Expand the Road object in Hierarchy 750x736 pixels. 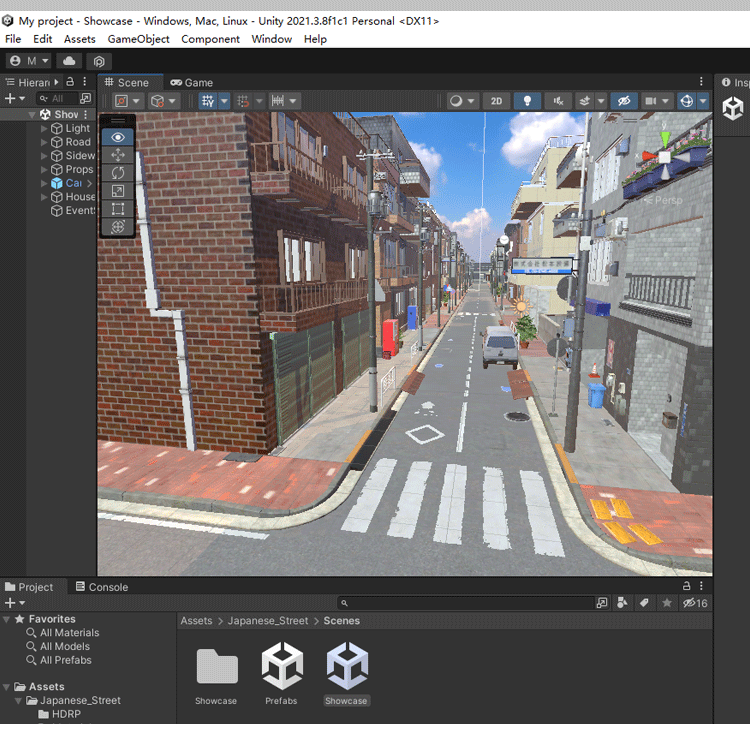(44, 142)
